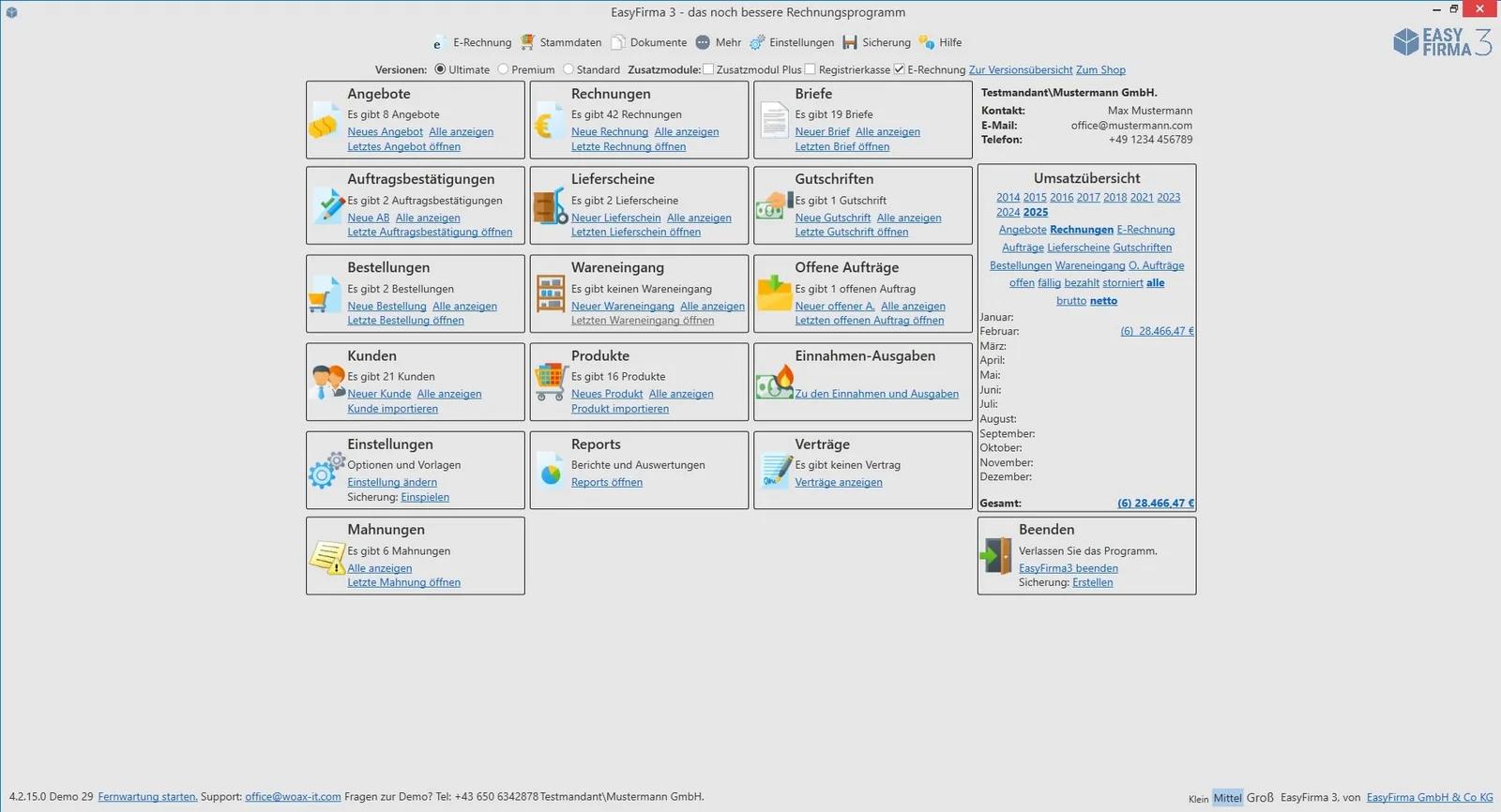Click the Briefe letter icon
This screenshot has width=1501, height=812.
coord(774,122)
